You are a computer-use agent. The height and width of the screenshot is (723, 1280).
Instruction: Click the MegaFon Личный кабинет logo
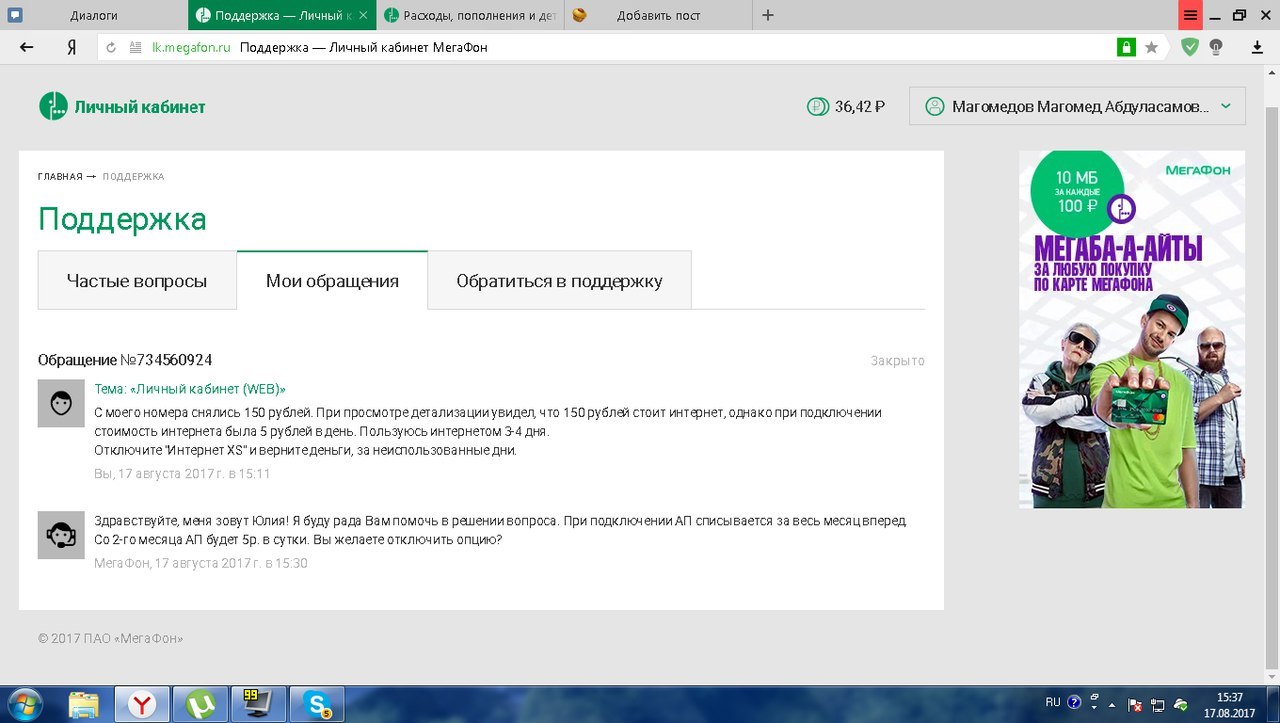point(122,106)
